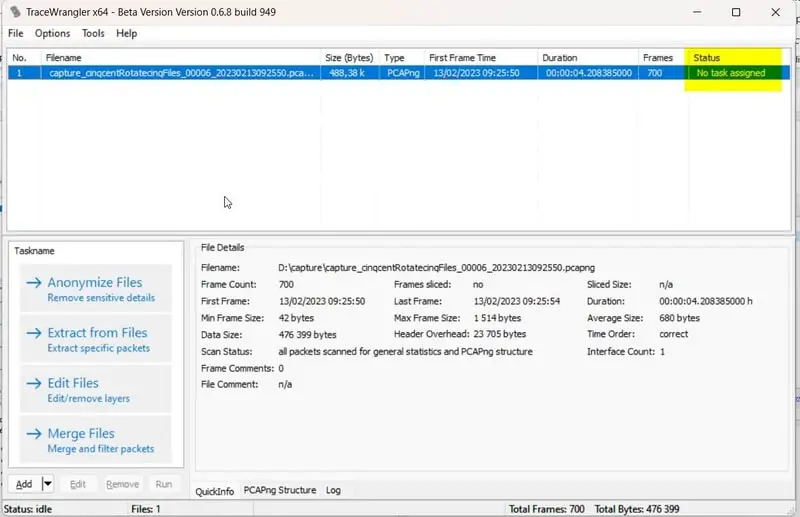
Task: Click the Remove task button
Action: tap(122, 484)
